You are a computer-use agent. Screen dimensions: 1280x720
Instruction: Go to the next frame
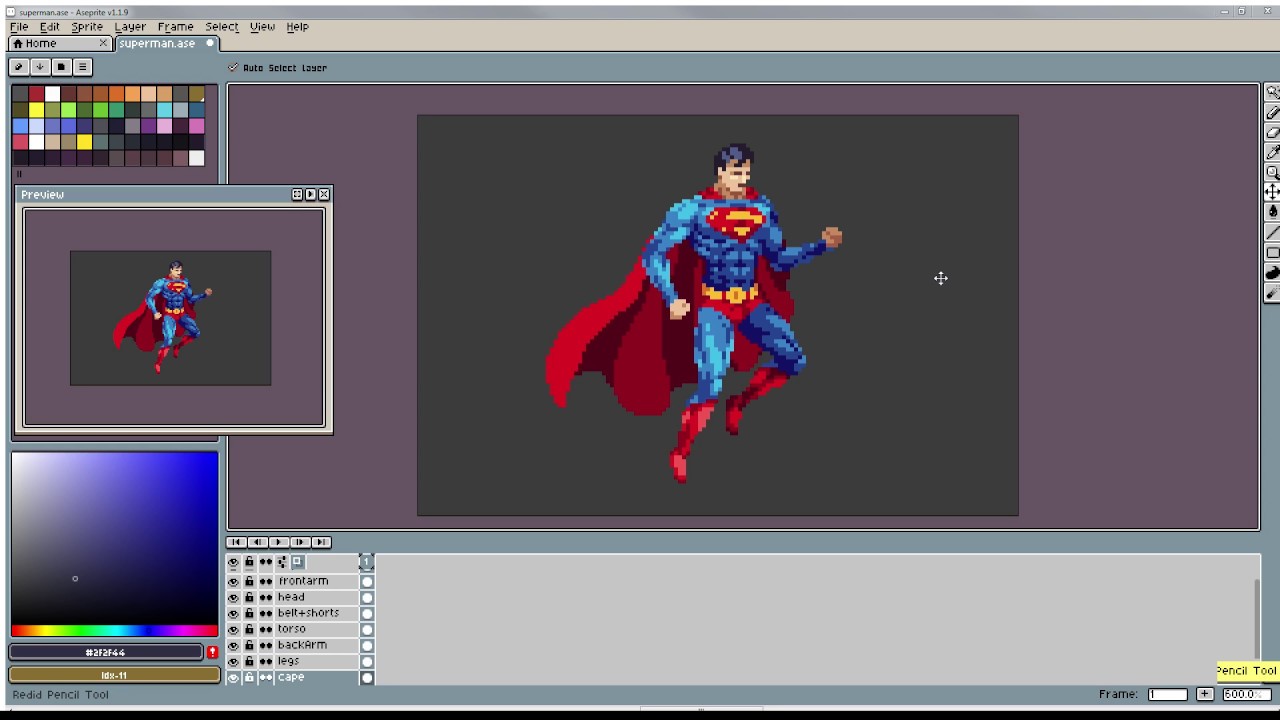[300, 542]
